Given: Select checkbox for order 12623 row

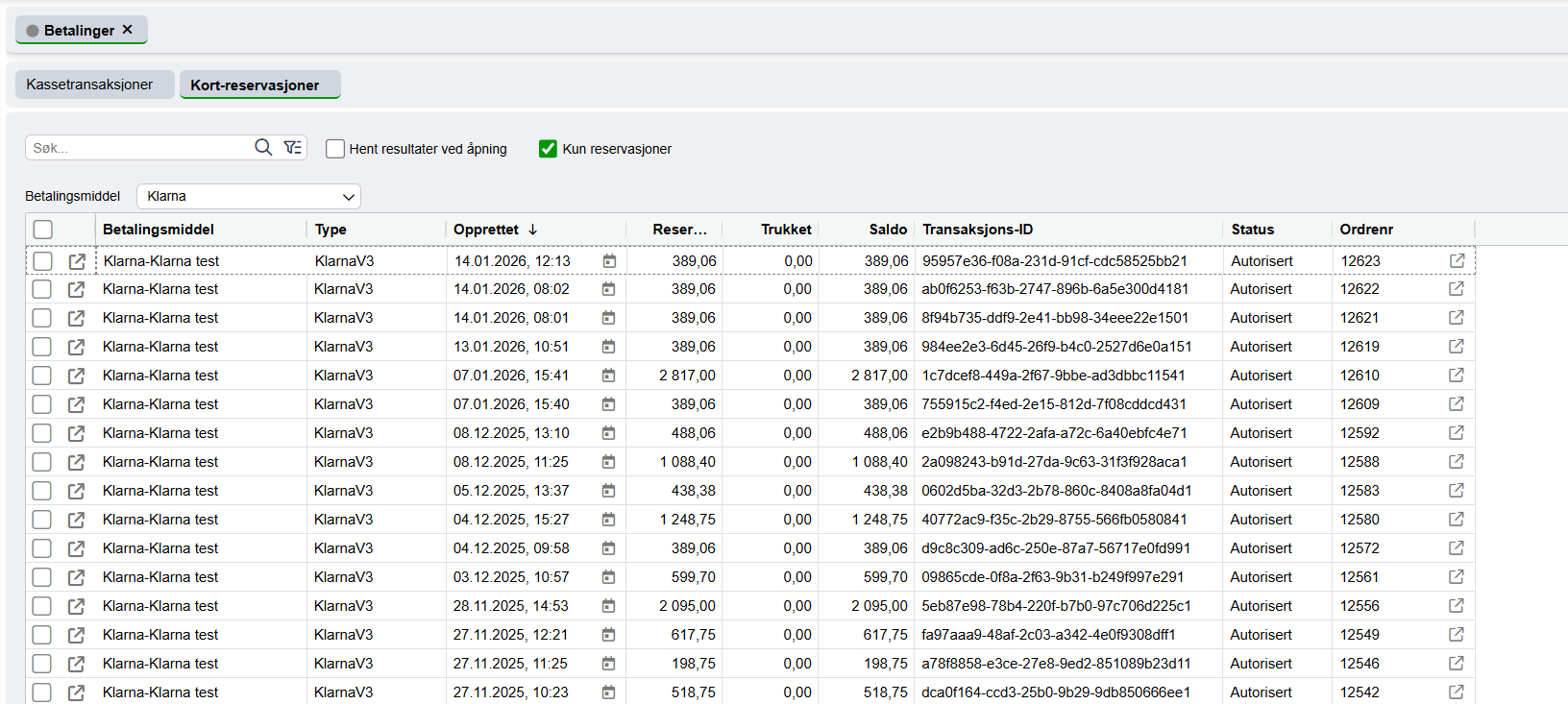Looking at the screenshot, I should click(x=43, y=261).
